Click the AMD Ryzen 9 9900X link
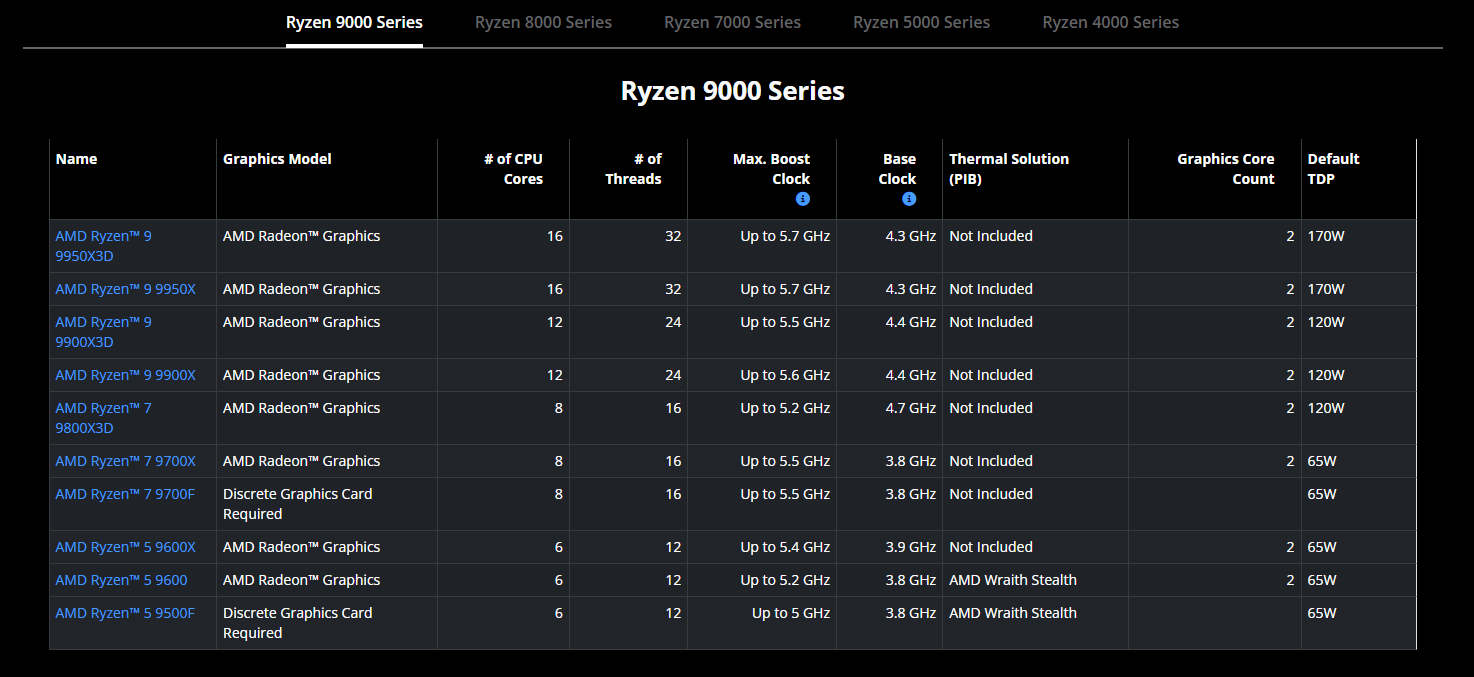This screenshot has width=1474, height=677. click(125, 375)
